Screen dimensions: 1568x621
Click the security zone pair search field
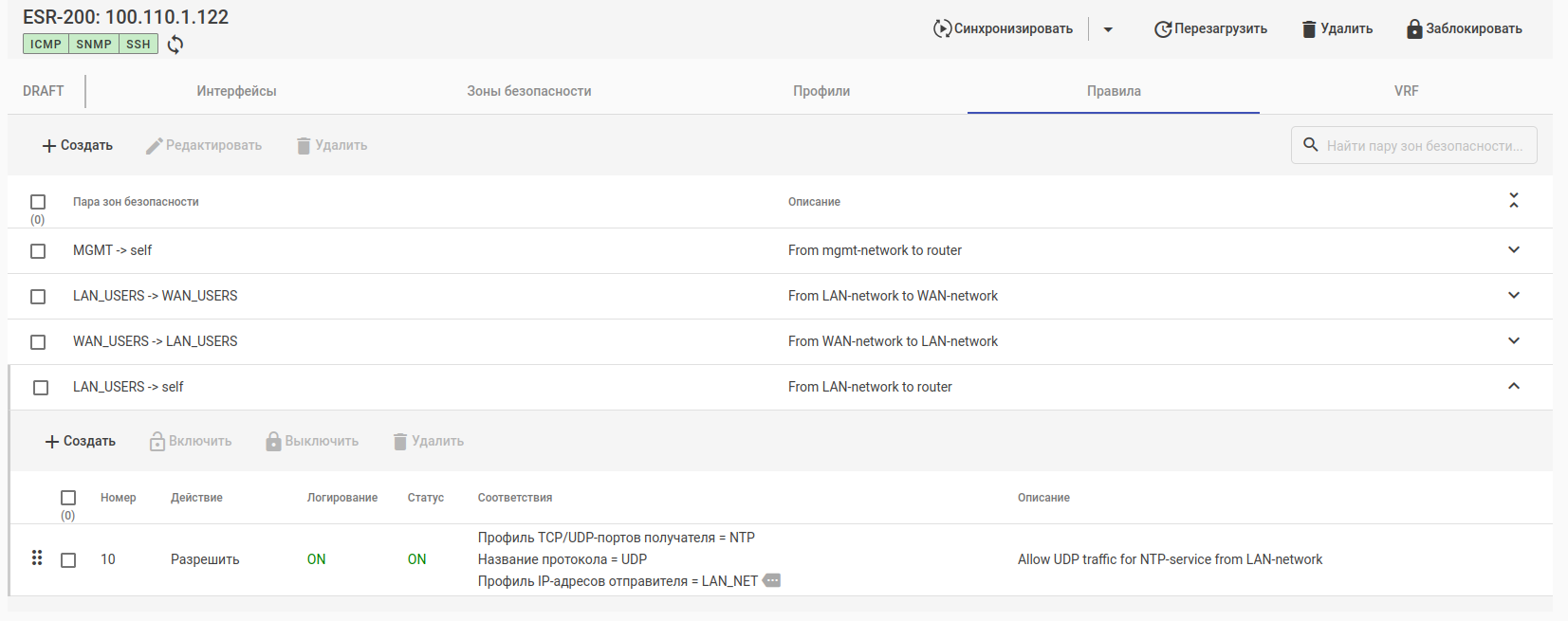click(x=1423, y=146)
